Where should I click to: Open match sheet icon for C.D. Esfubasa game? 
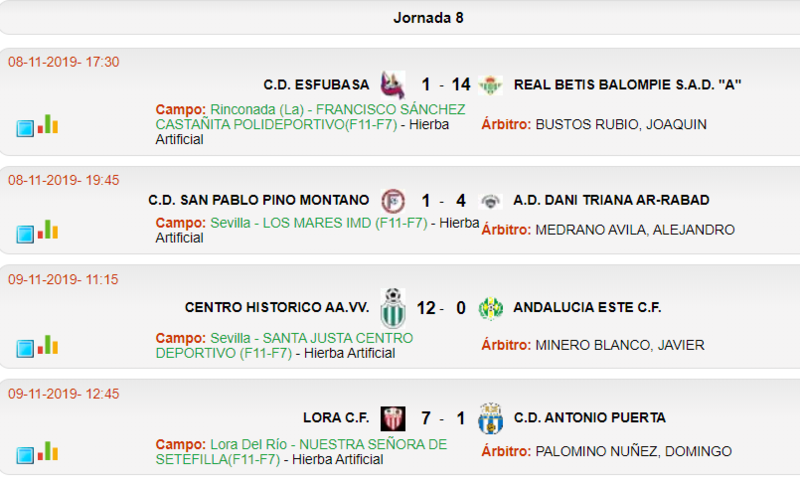[x=25, y=128]
